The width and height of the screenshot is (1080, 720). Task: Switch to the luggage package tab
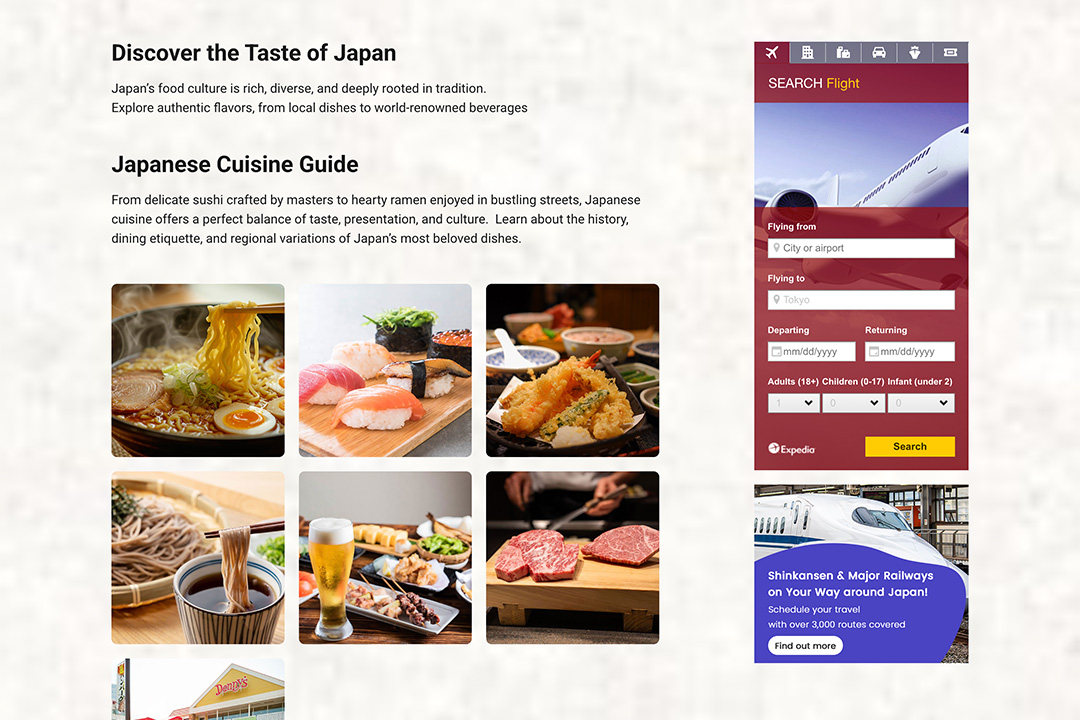[843, 52]
